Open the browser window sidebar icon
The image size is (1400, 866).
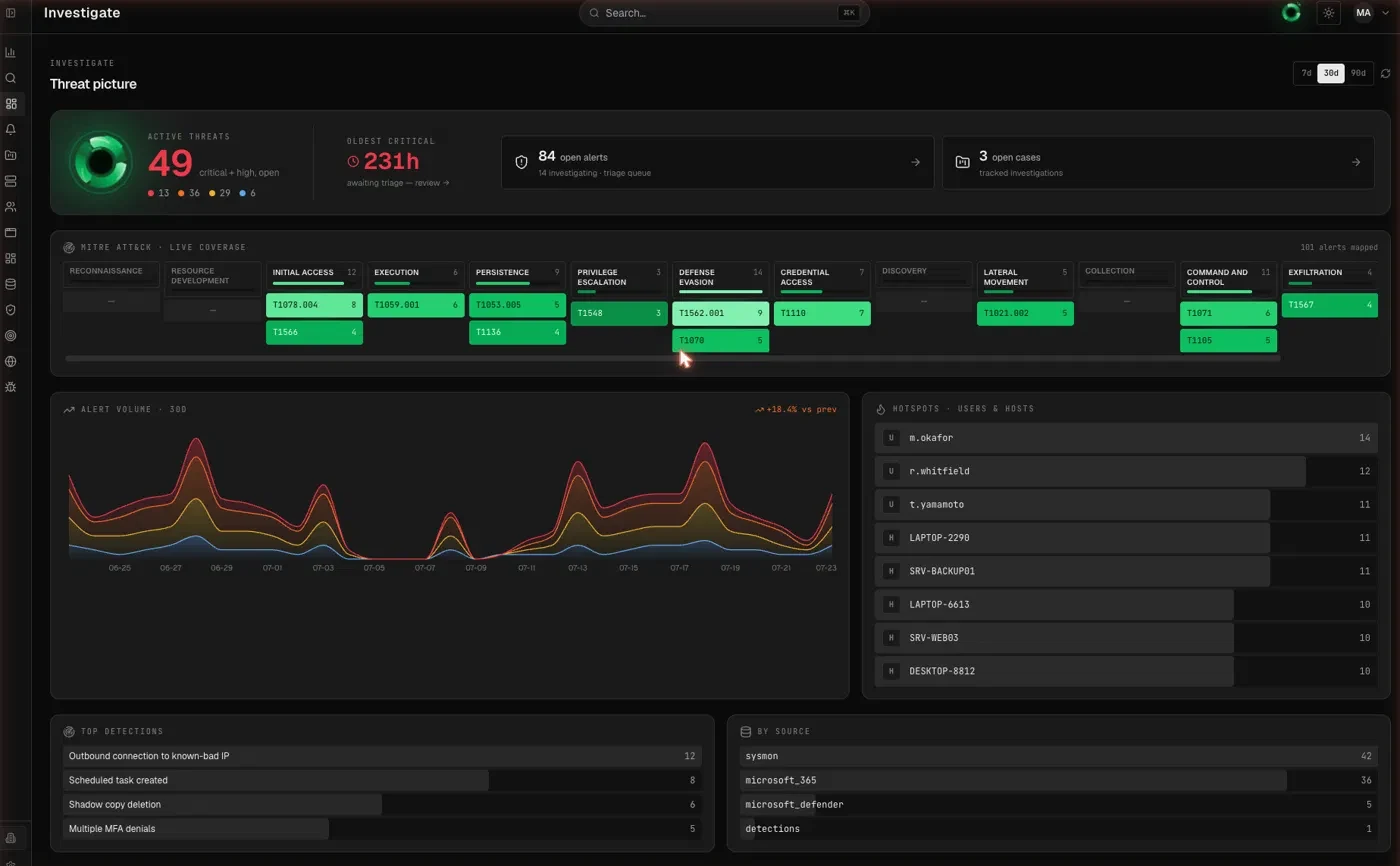click(x=11, y=233)
